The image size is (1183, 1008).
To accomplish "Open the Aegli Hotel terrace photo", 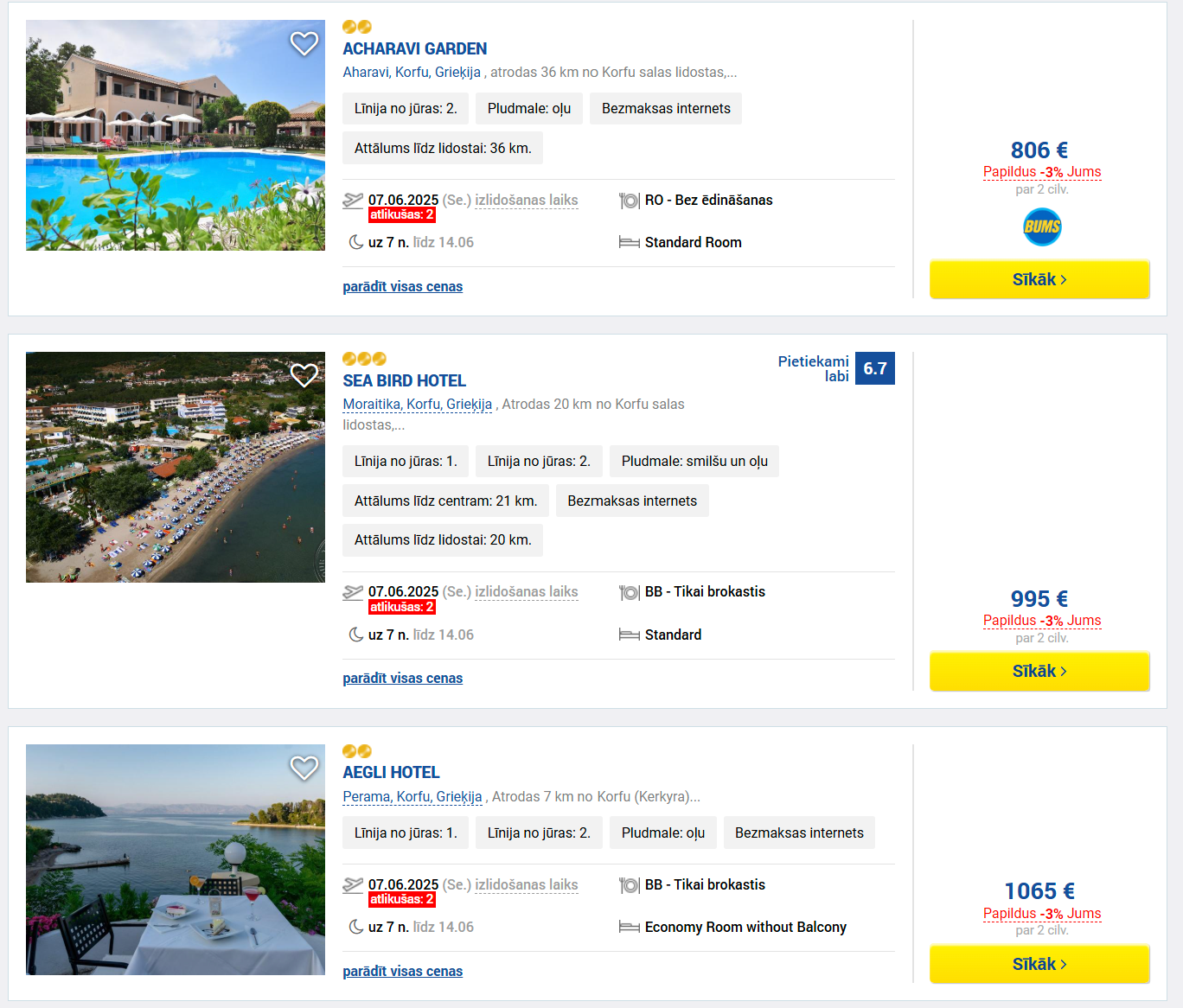I will pos(176,859).
